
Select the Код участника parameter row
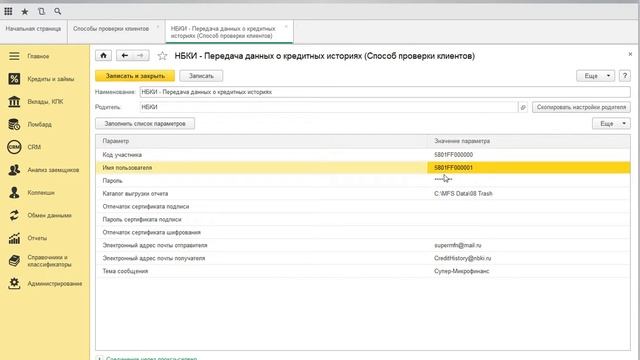pyautogui.click(x=363, y=155)
